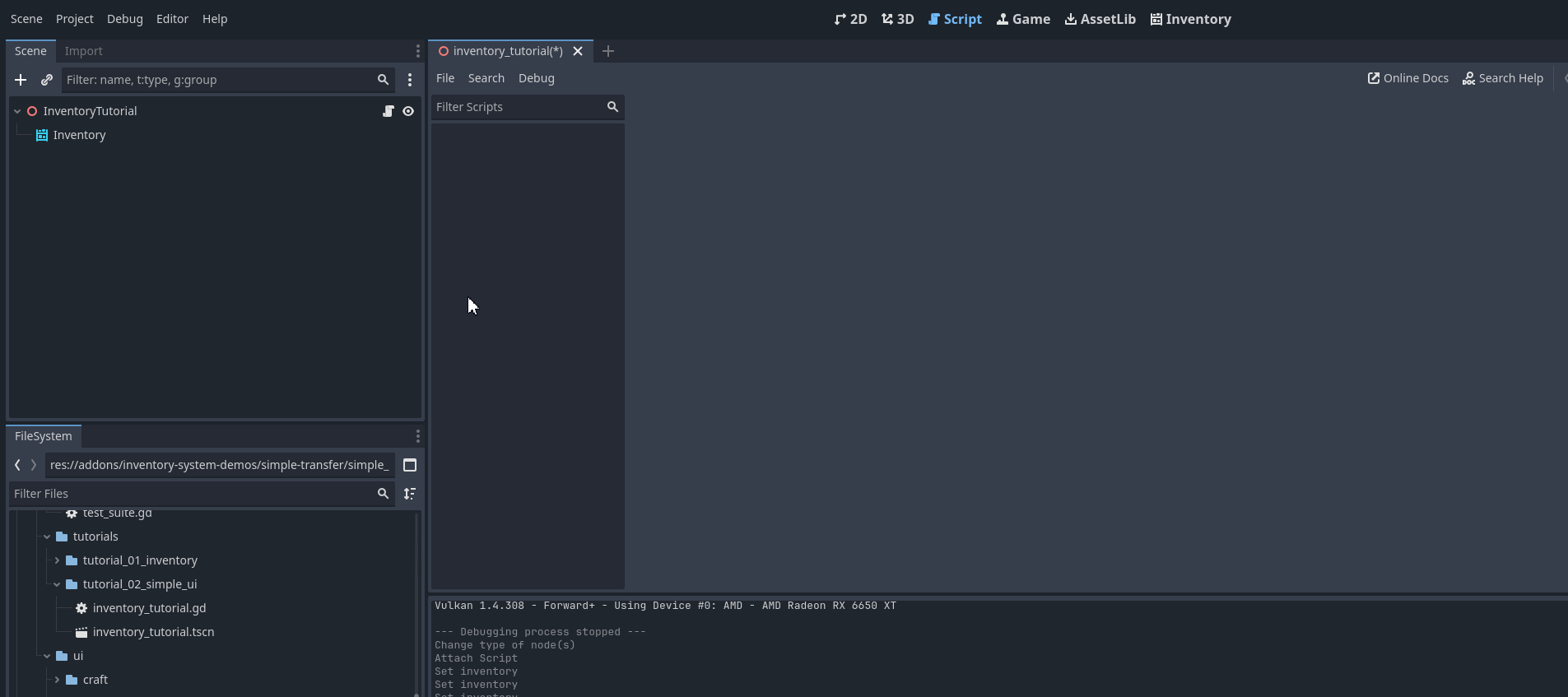Switch to the 3D workspace
This screenshot has width=1568, height=697.
897,19
